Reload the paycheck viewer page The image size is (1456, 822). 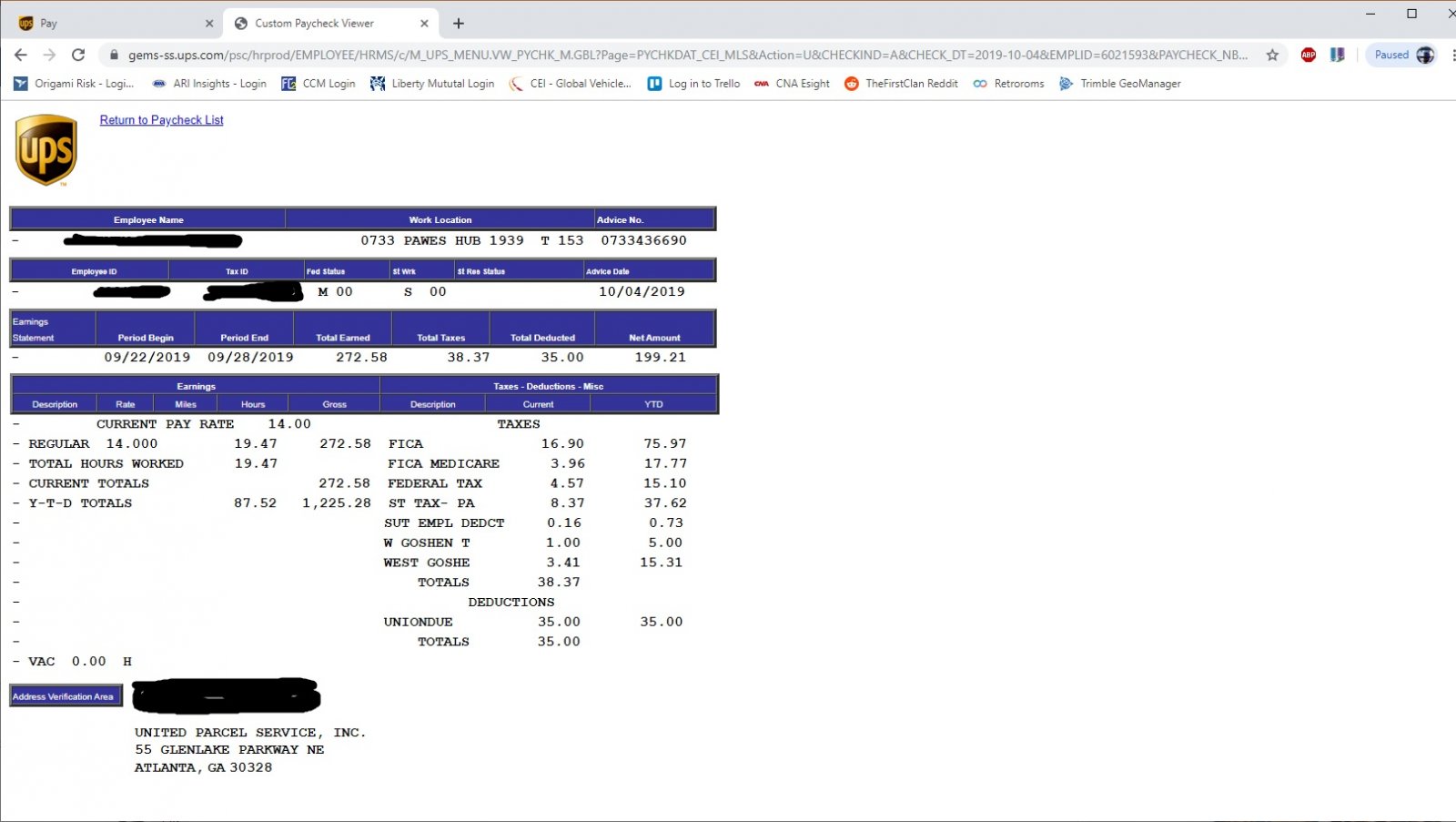78,55
